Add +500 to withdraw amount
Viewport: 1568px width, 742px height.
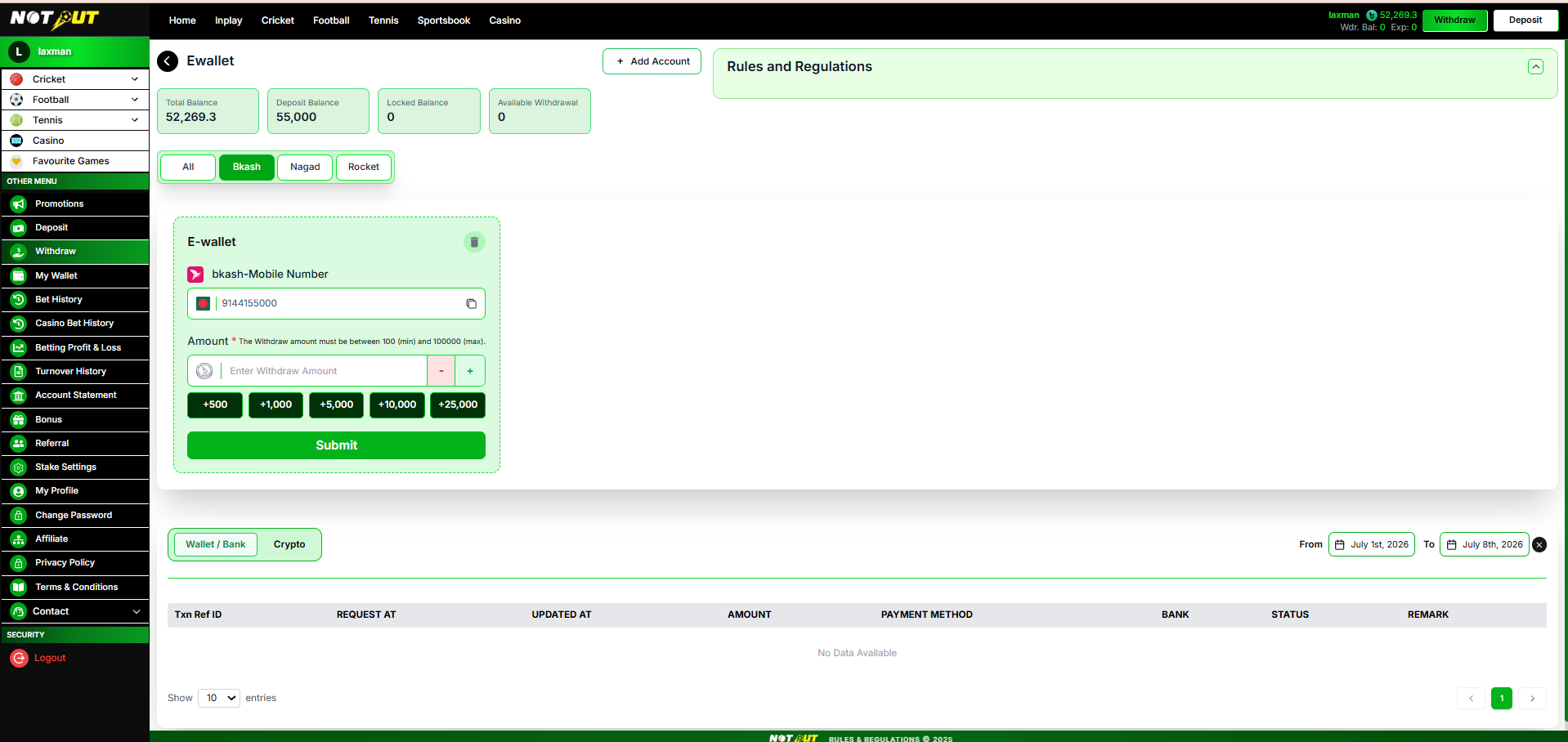pos(215,405)
